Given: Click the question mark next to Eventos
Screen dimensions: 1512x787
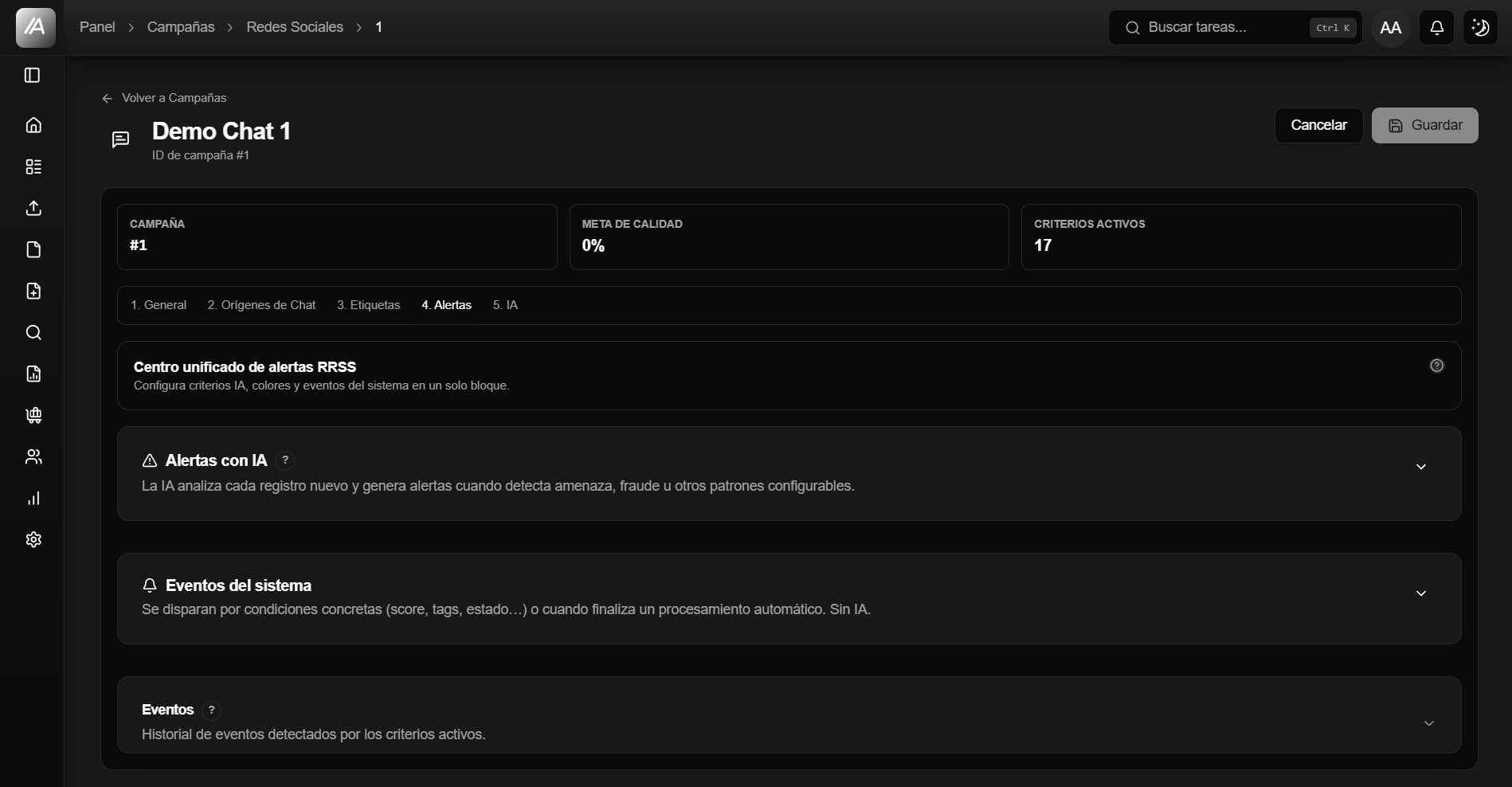Looking at the screenshot, I should [211, 710].
